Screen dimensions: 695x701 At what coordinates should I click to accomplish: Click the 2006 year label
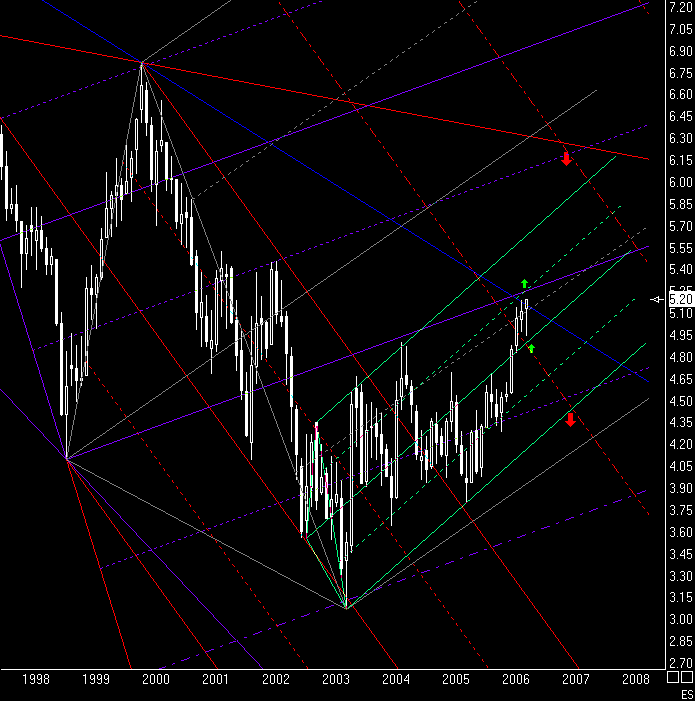click(516, 680)
